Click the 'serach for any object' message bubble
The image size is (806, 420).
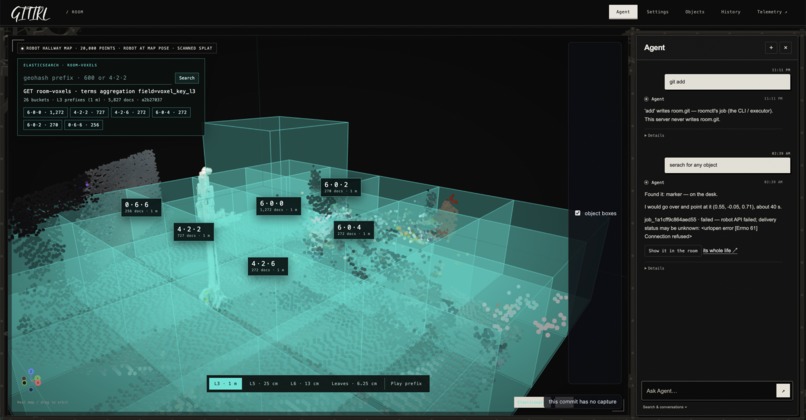pos(727,165)
